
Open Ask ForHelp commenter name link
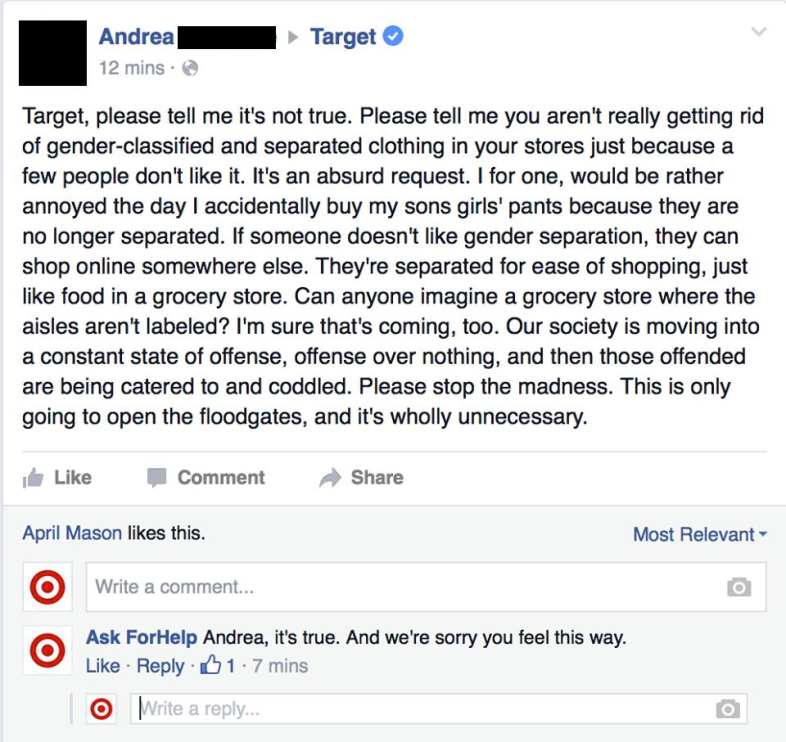click(x=142, y=637)
